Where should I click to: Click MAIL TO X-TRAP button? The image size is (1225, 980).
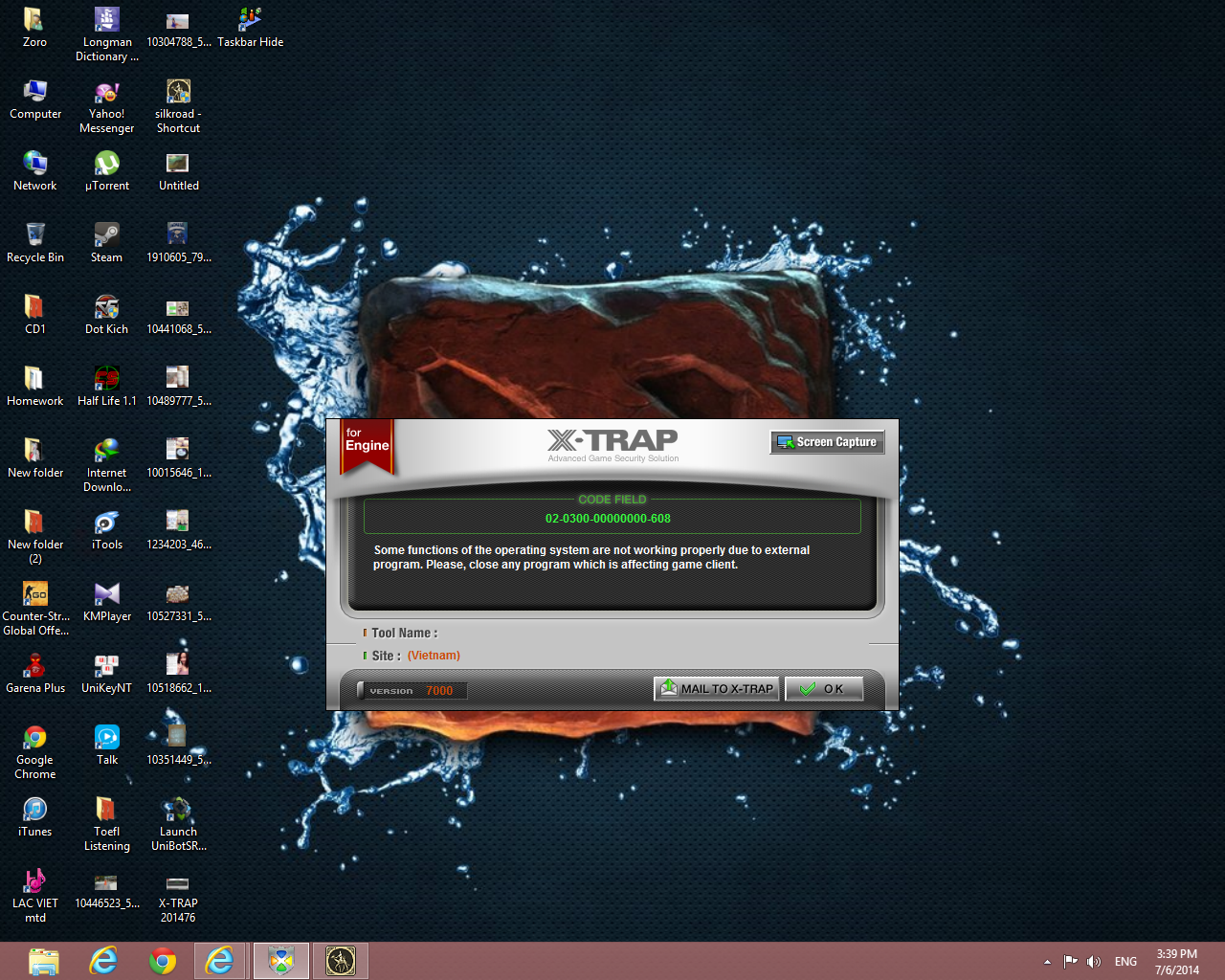(718, 689)
